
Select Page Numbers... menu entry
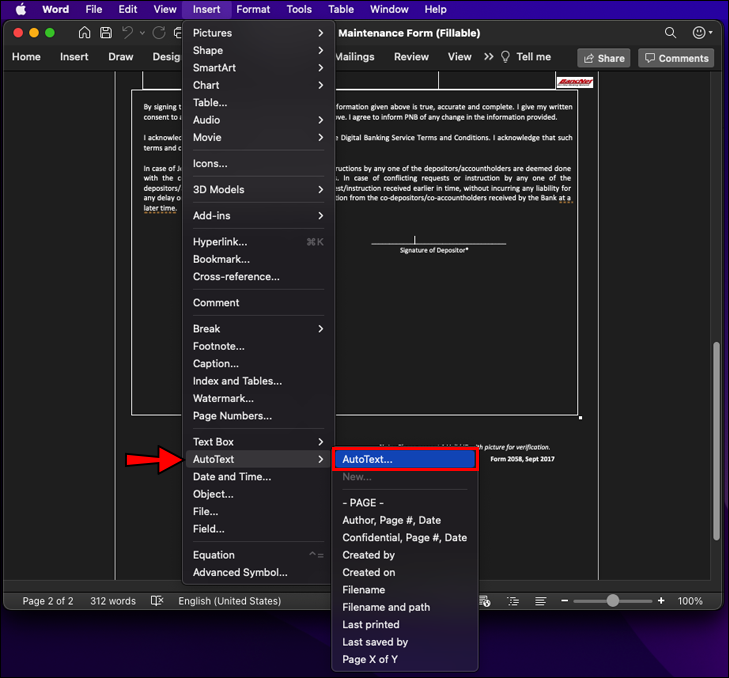pos(258,416)
